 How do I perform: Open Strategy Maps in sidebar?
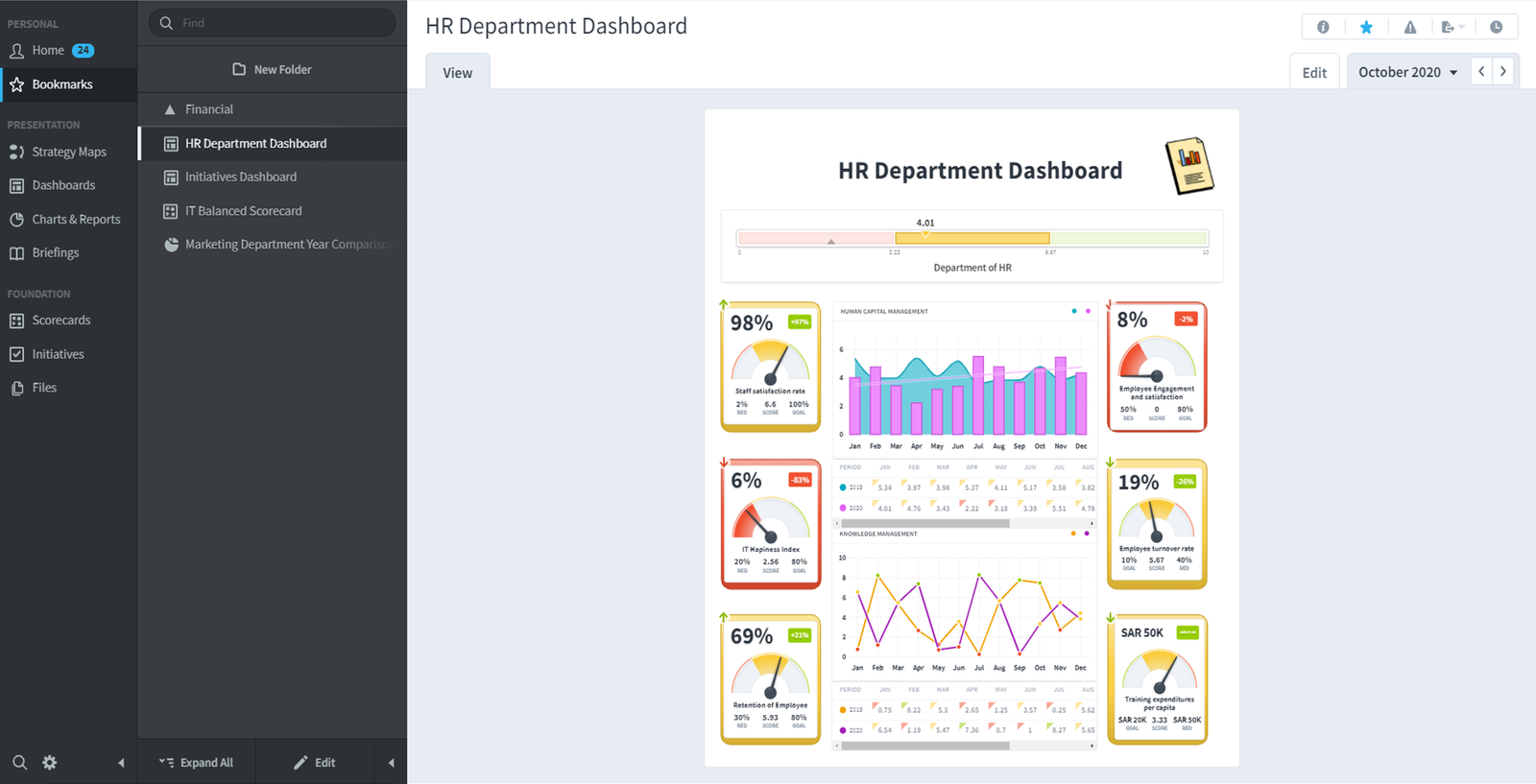click(68, 152)
